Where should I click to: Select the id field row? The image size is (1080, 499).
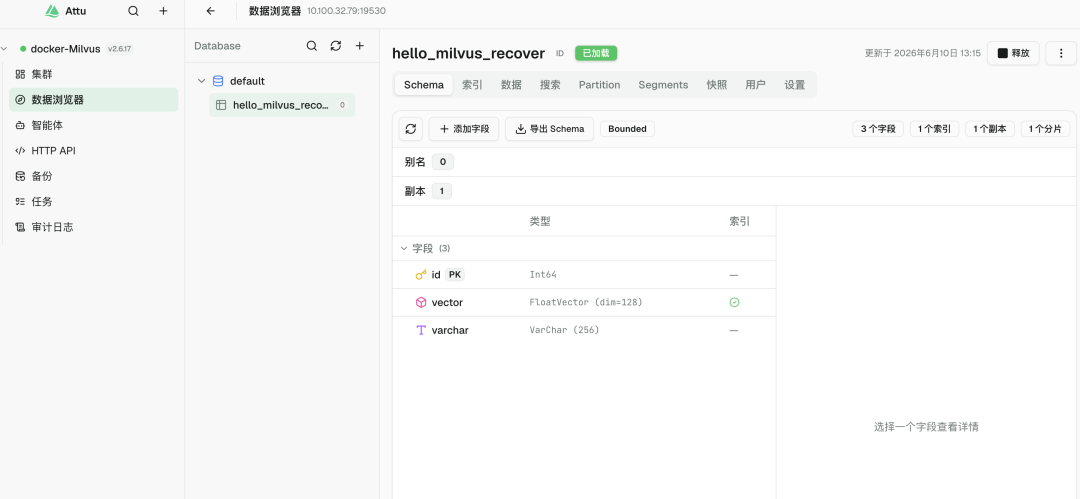point(584,275)
